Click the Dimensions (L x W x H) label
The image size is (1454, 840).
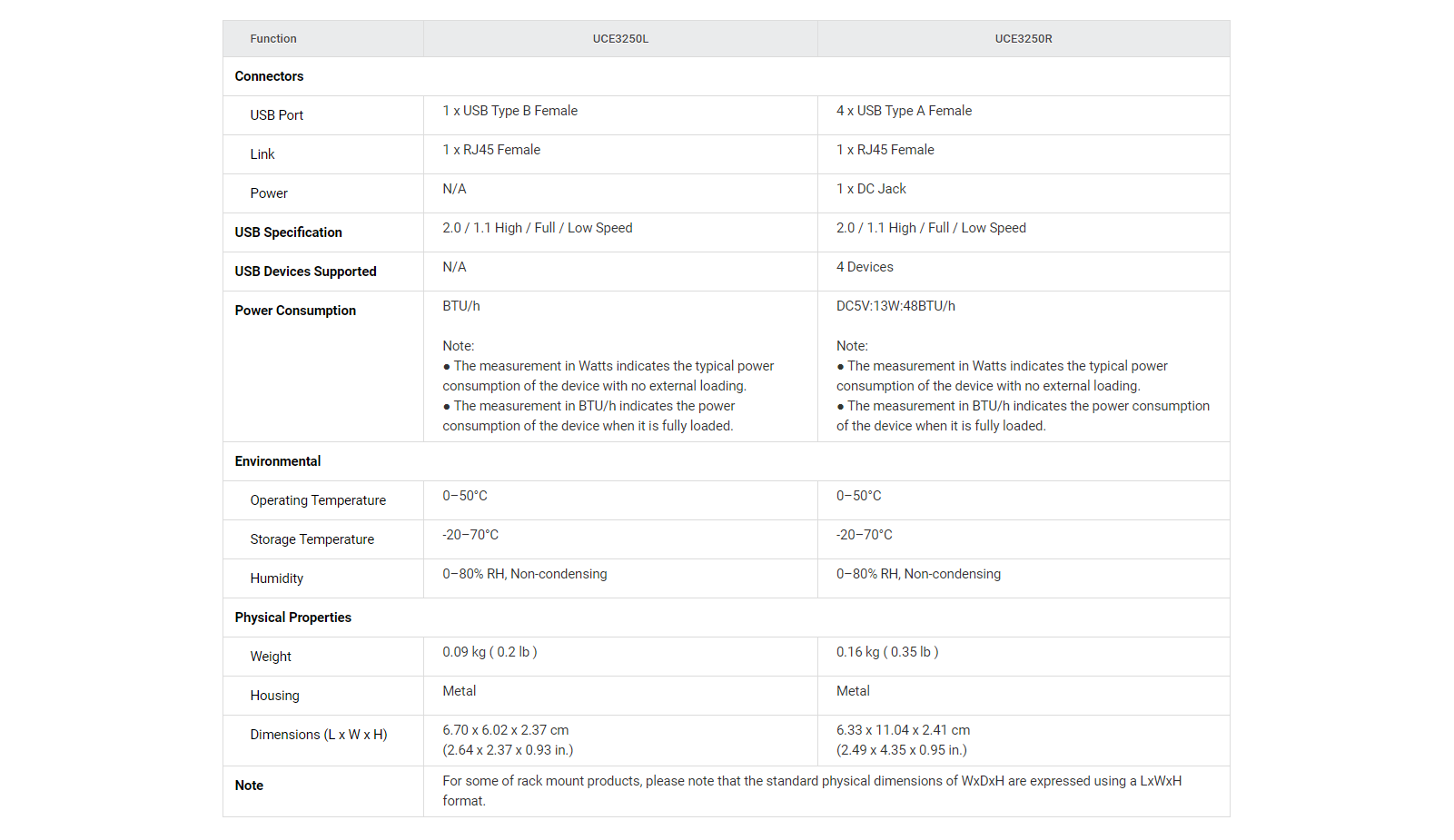(319, 735)
